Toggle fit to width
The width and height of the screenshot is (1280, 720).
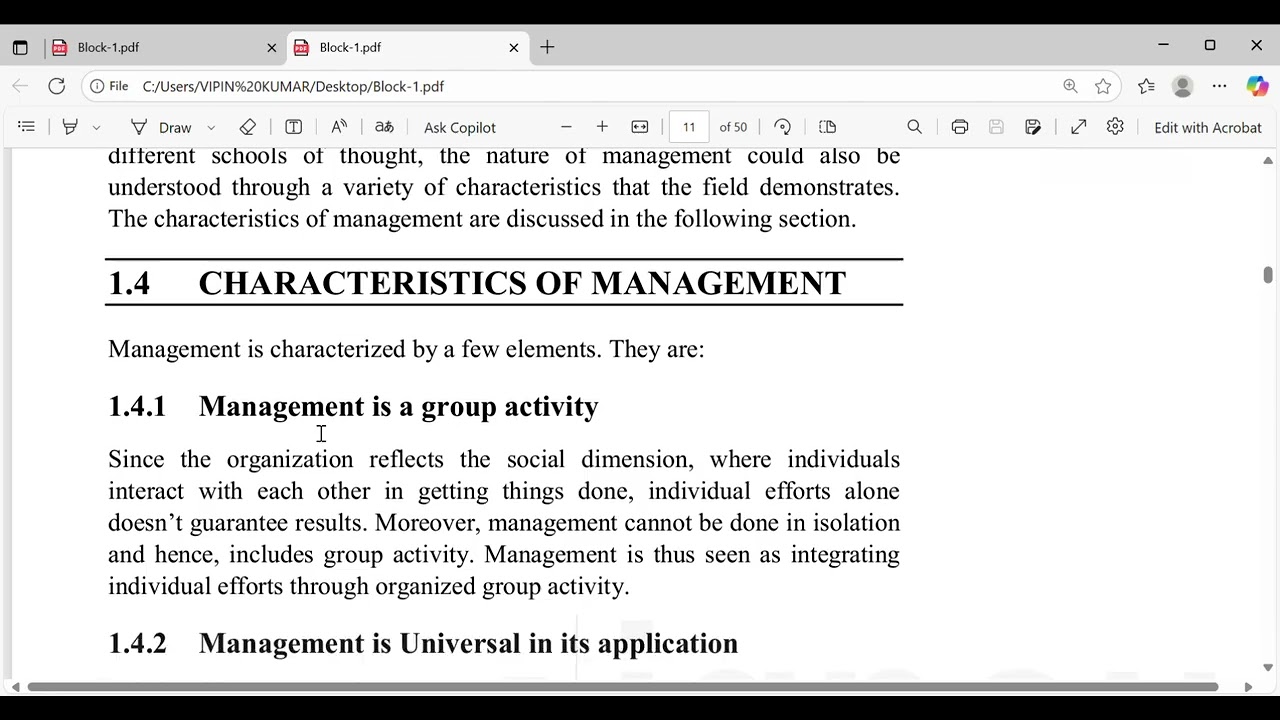[x=640, y=127]
